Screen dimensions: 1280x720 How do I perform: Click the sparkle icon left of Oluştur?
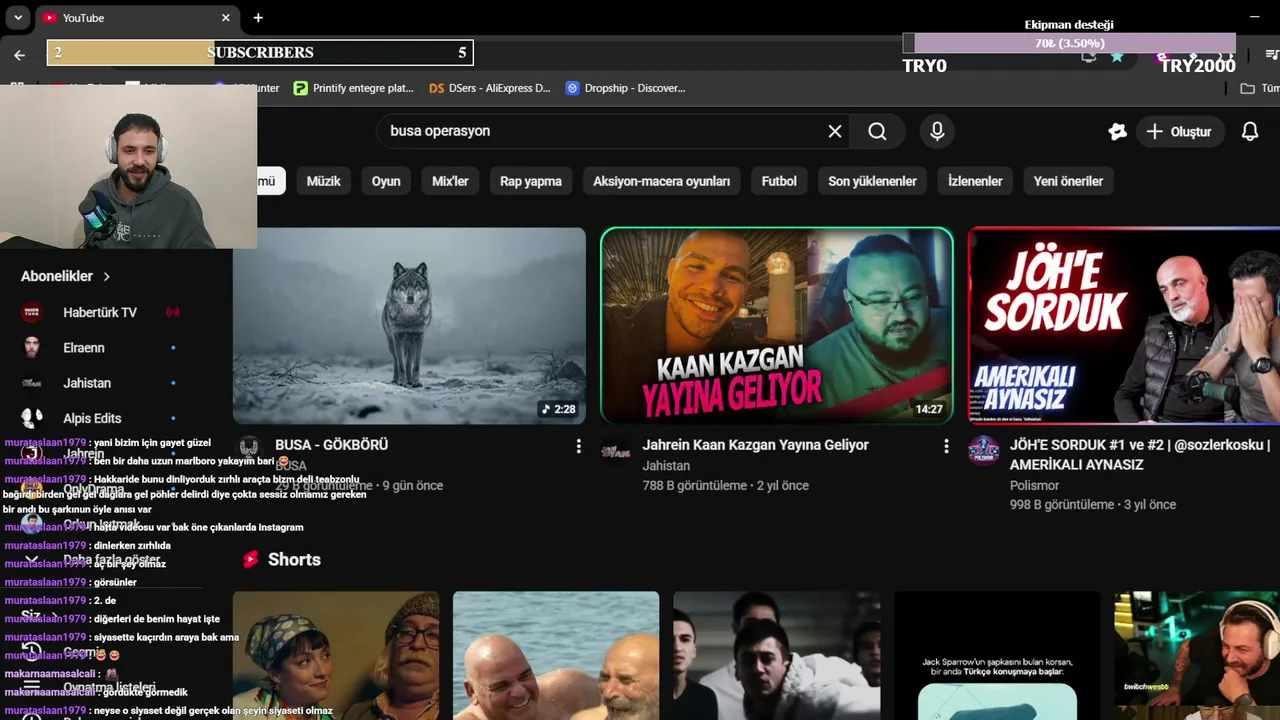[x=1117, y=131]
